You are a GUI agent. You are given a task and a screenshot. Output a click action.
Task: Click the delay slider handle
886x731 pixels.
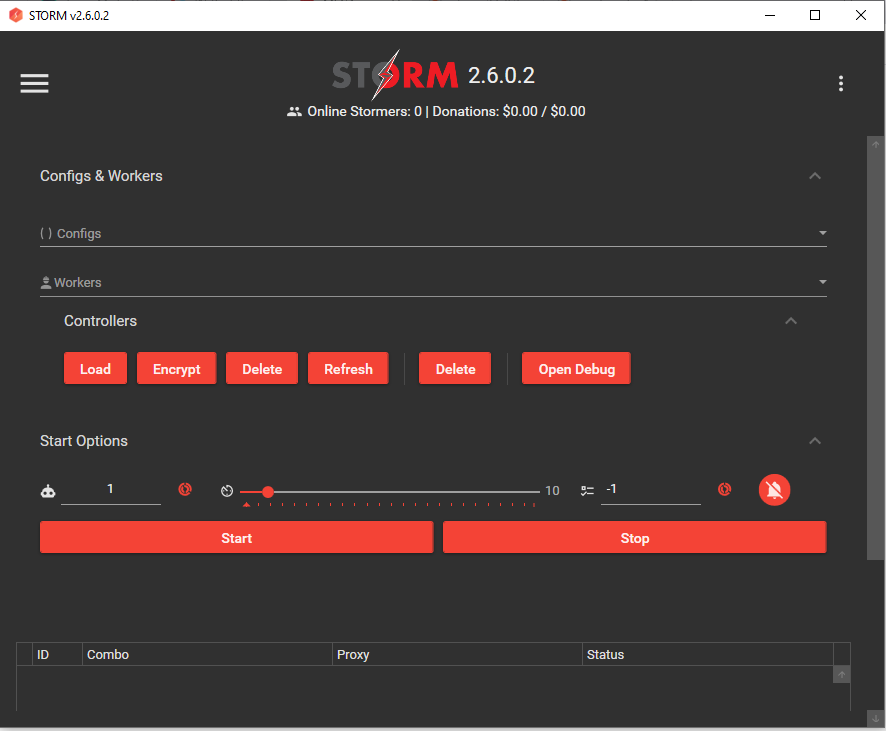[x=268, y=492]
